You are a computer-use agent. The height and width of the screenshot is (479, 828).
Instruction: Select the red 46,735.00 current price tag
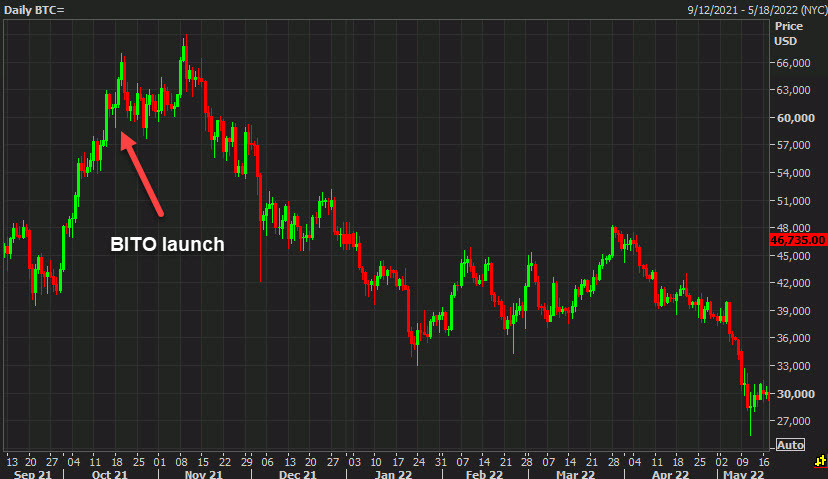click(798, 240)
